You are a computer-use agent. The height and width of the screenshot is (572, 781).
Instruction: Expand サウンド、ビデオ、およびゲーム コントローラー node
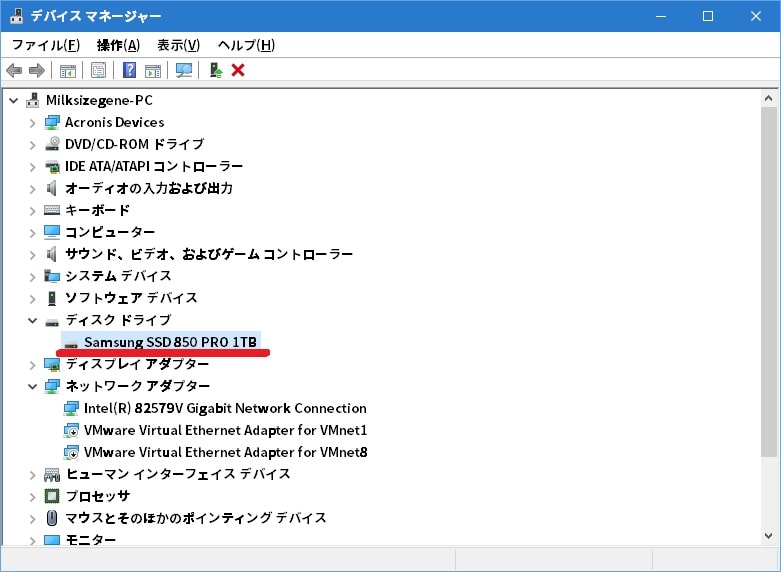[32, 255]
